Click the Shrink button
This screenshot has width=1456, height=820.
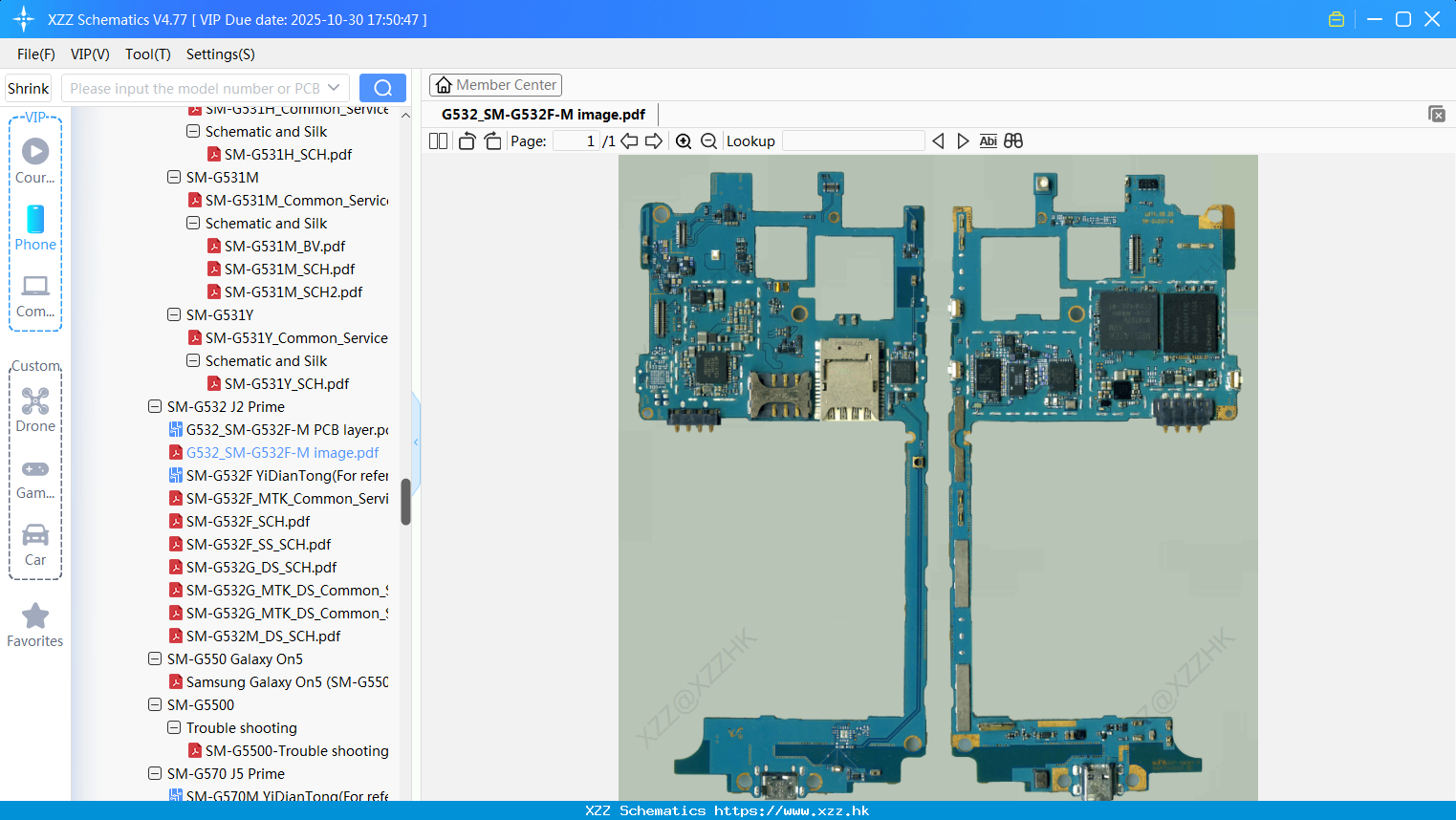pos(29,88)
